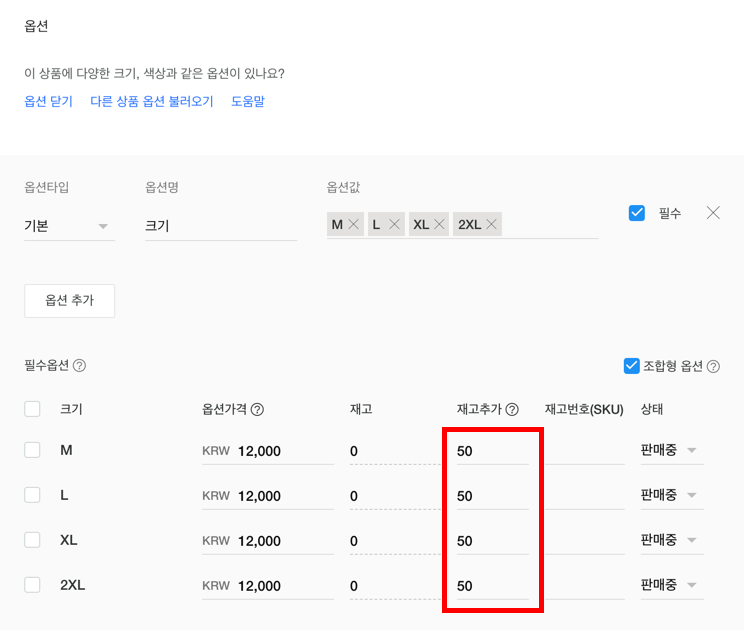
Task: Uncheck the 필수 checkbox
Action: 637,213
